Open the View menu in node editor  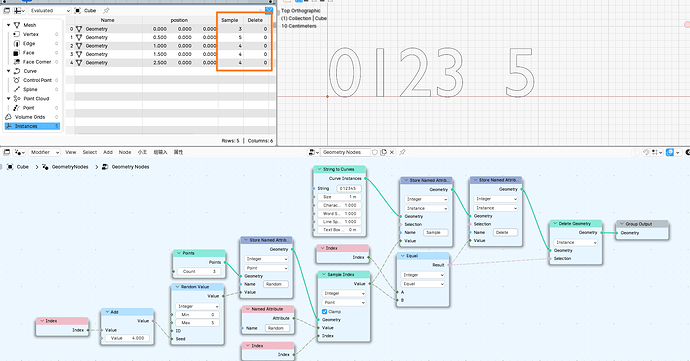pyautogui.click(x=71, y=152)
